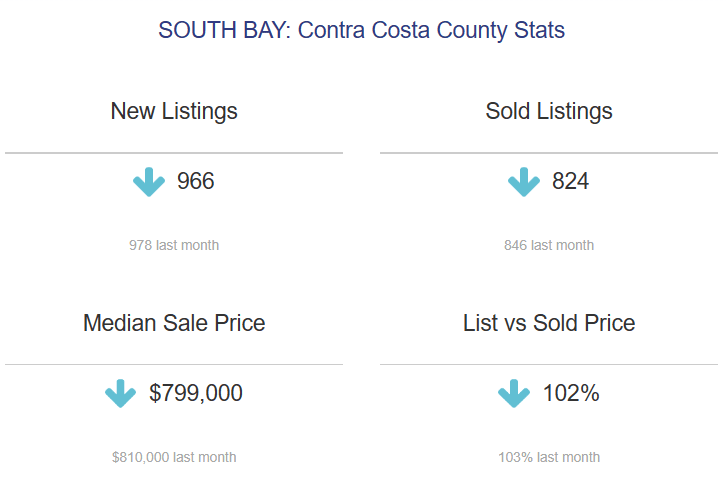
Task: Click the down arrow beside New Listings value
Action: click(148, 182)
